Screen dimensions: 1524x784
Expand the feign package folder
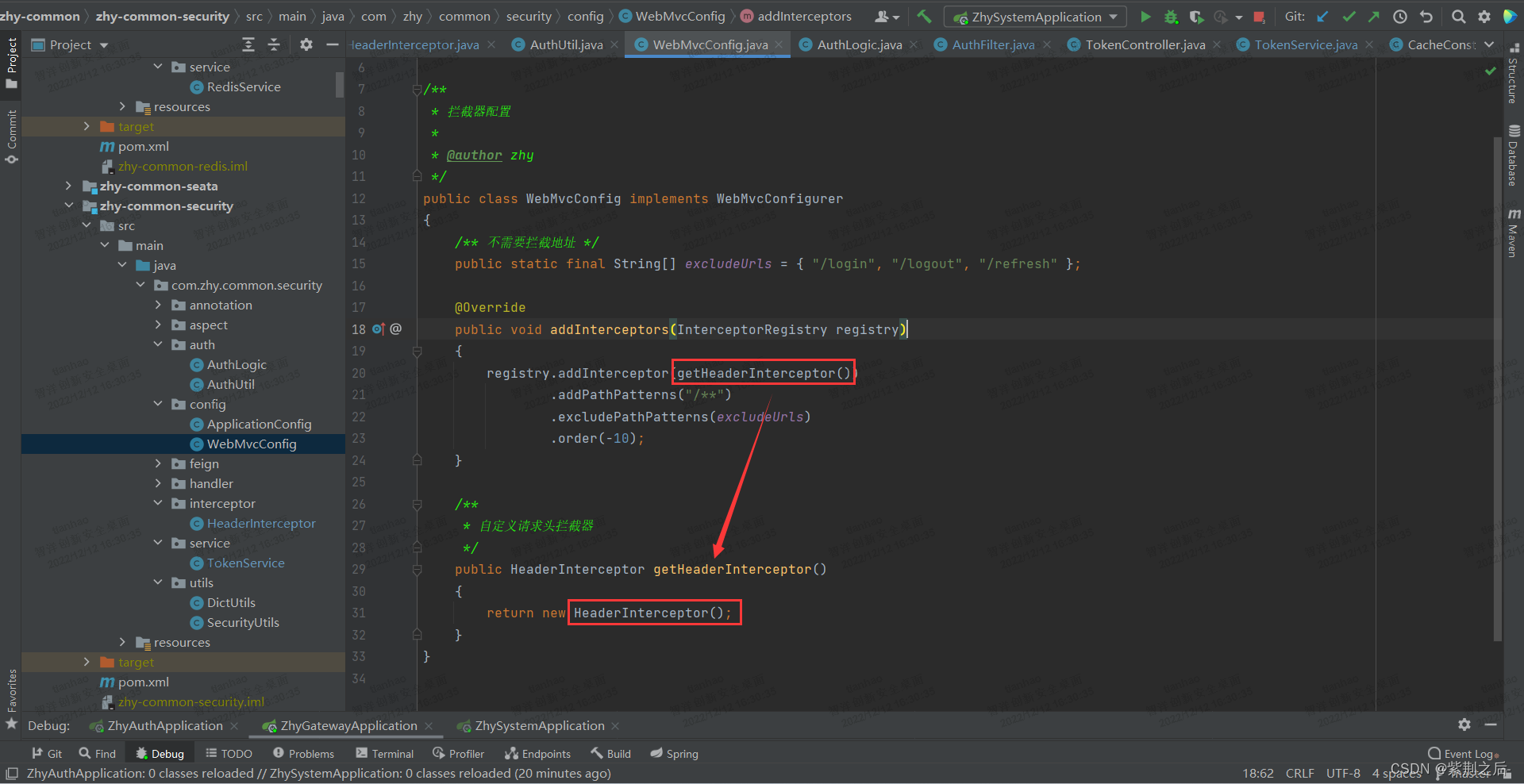click(158, 463)
